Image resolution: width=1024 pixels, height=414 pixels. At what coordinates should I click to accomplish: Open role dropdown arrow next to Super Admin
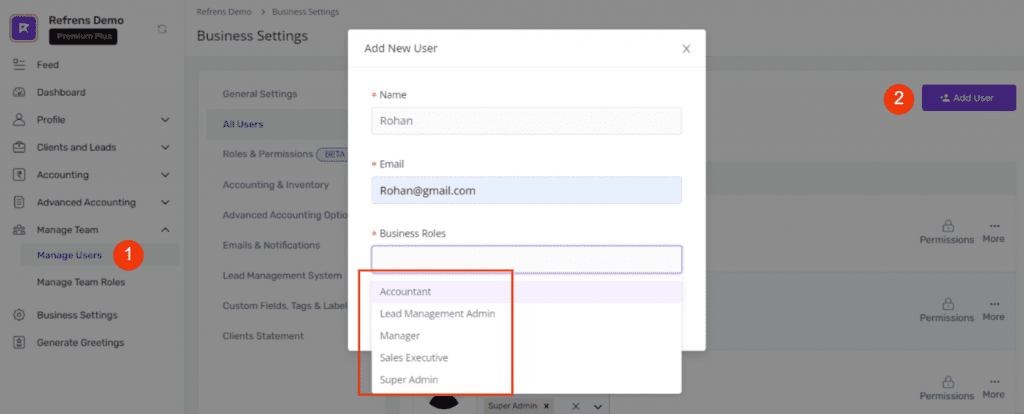click(598, 407)
